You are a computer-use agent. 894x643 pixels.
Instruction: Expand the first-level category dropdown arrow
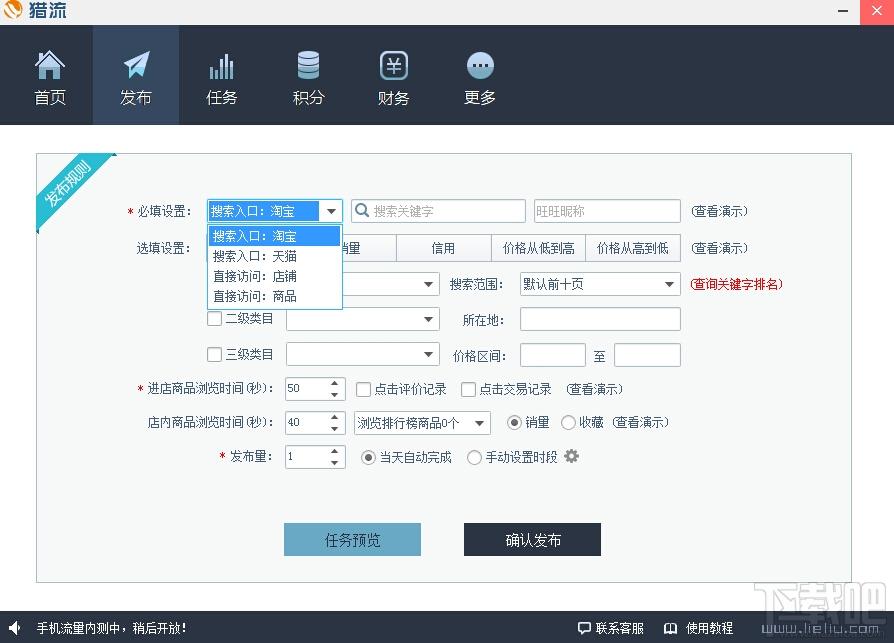coord(428,284)
